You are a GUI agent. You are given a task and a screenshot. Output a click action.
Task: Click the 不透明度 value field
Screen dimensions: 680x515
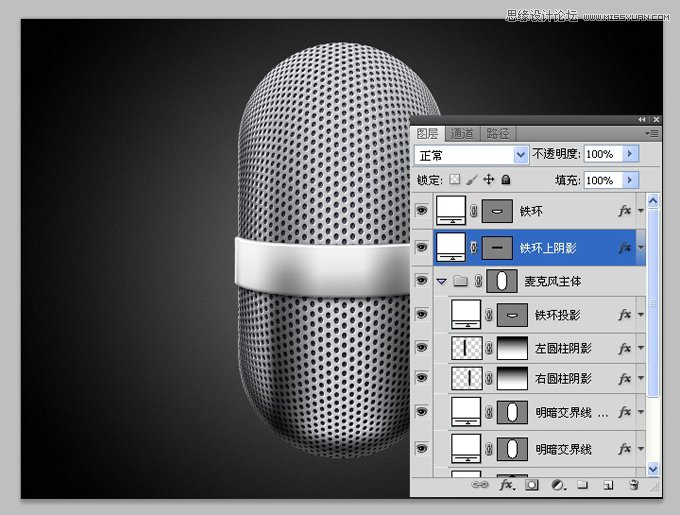pyautogui.click(x=603, y=154)
